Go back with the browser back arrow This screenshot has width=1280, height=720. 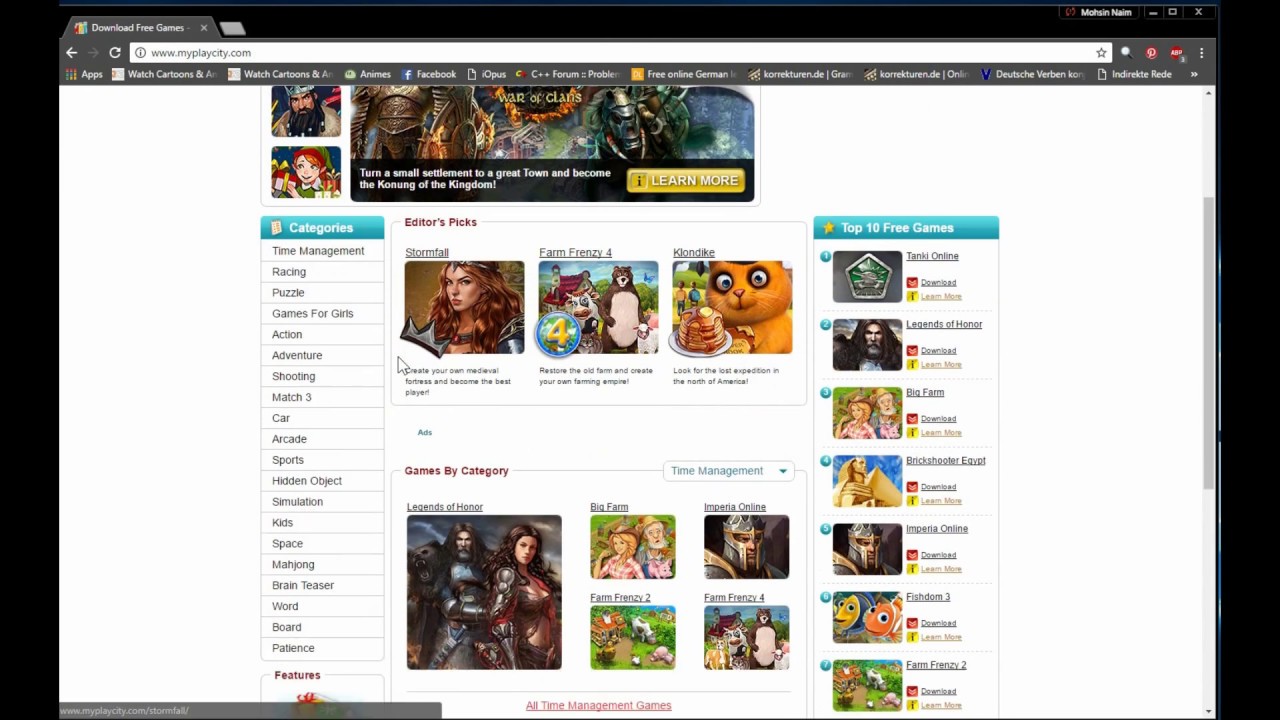coord(71,53)
